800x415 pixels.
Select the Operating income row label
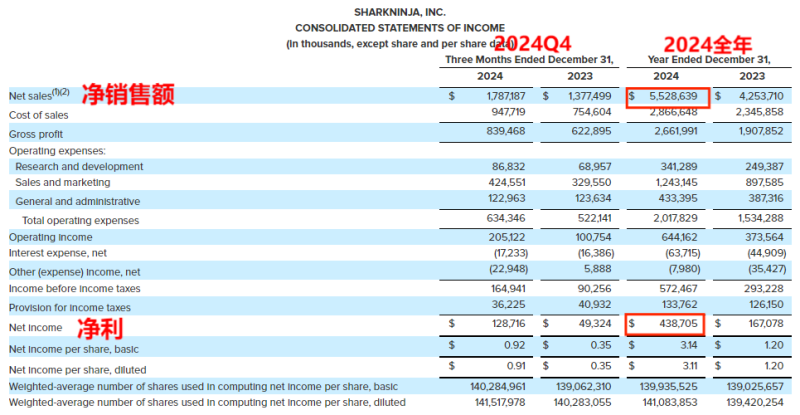(x=50, y=237)
